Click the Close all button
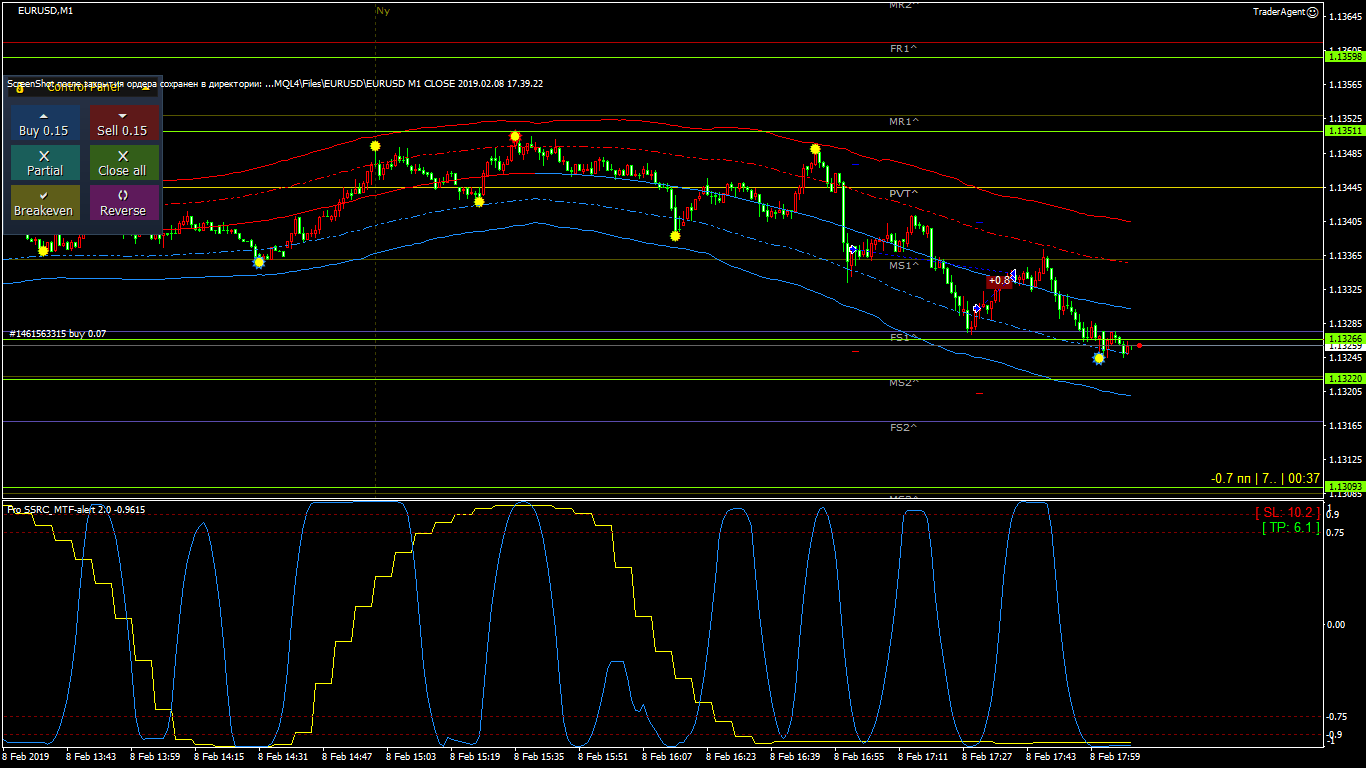The image size is (1366, 768). click(124, 163)
